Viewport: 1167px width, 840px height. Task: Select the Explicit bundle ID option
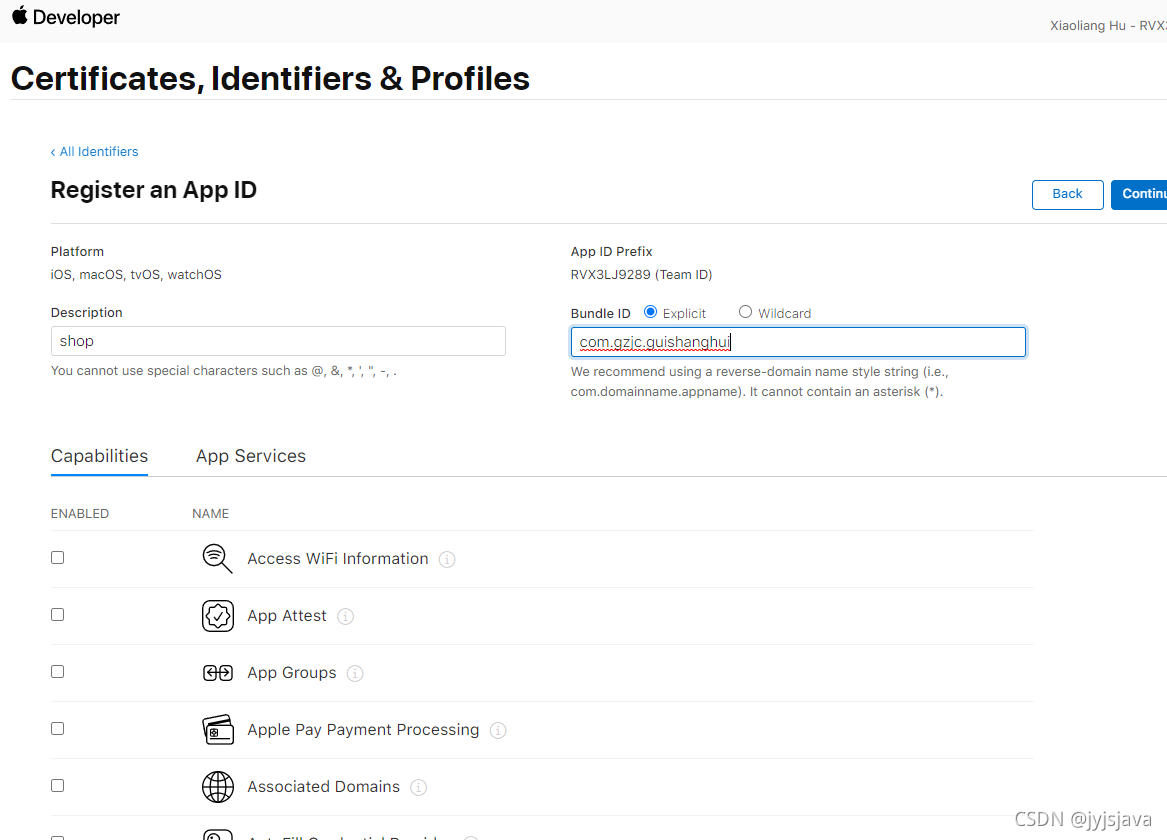click(x=651, y=312)
